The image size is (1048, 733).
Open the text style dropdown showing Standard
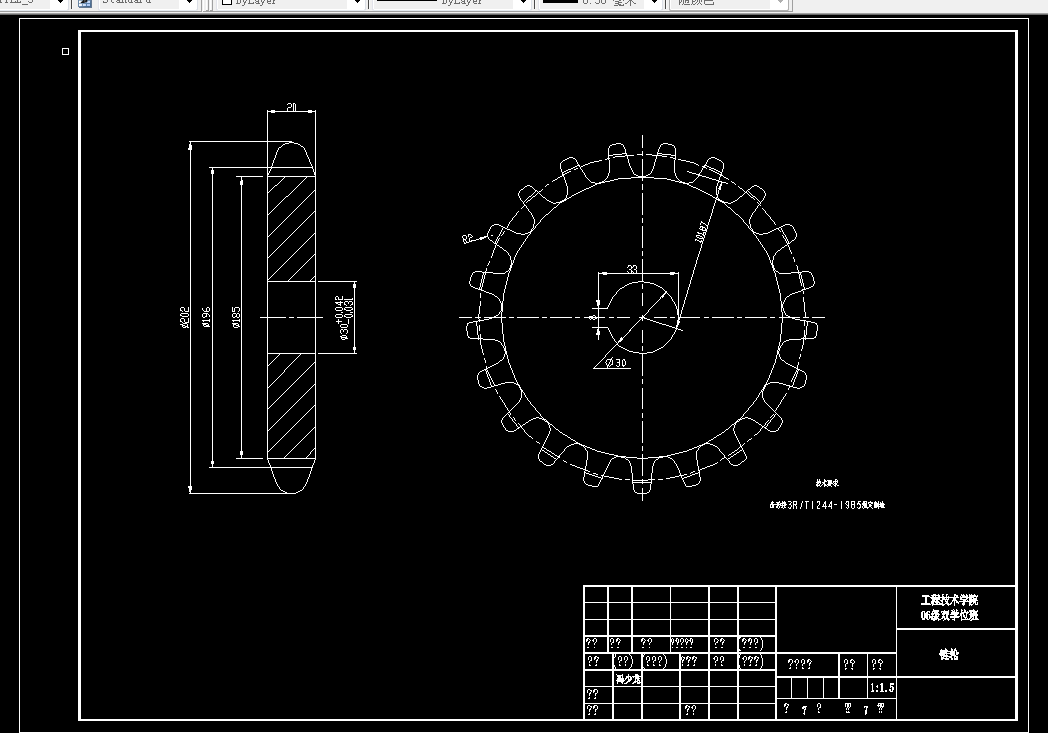[147, 3]
